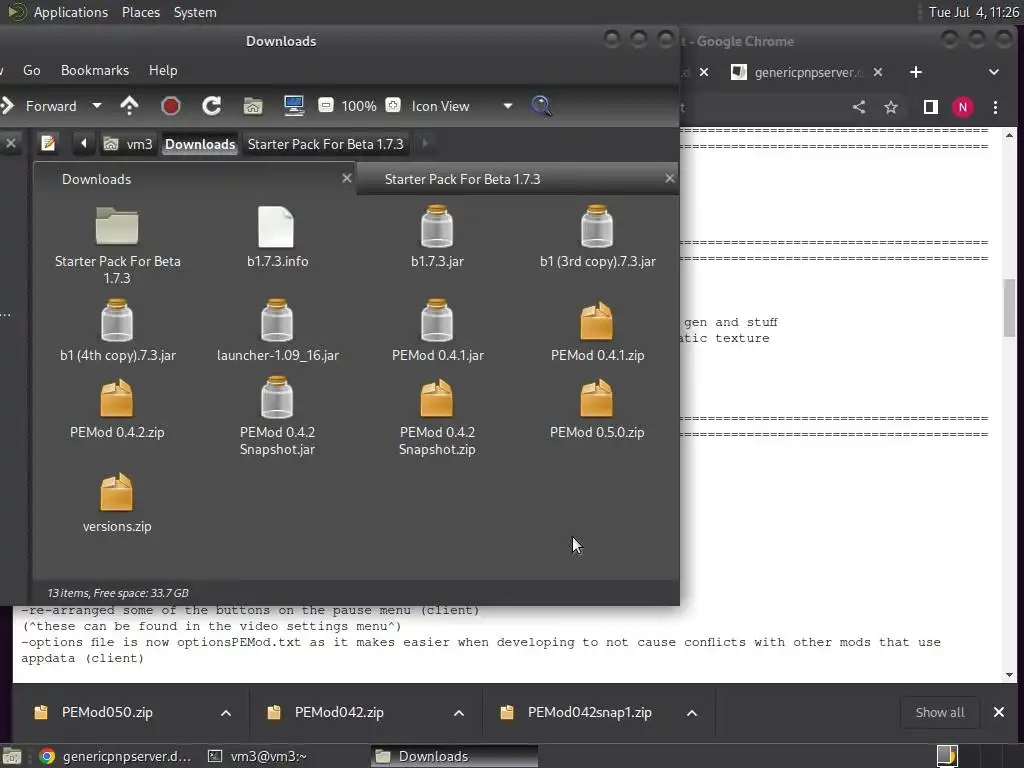Bookmark this page with the star icon
This screenshot has height=768, width=1024.
click(x=891, y=107)
